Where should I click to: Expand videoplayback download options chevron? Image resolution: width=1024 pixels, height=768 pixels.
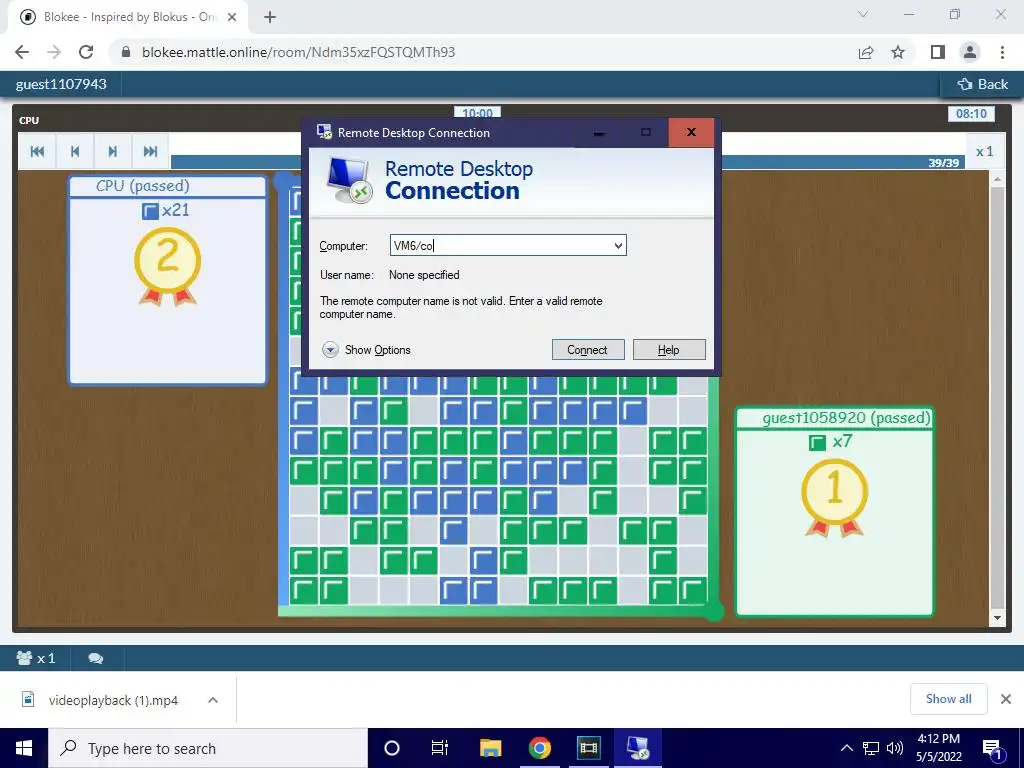click(x=213, y=700)
